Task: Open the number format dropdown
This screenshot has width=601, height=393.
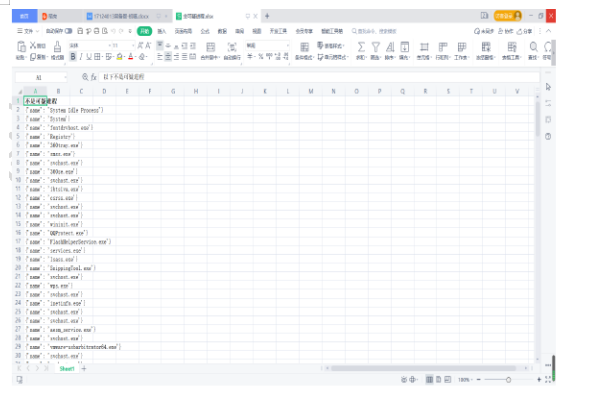Action: pyautogui.click(x=267, y=45)
